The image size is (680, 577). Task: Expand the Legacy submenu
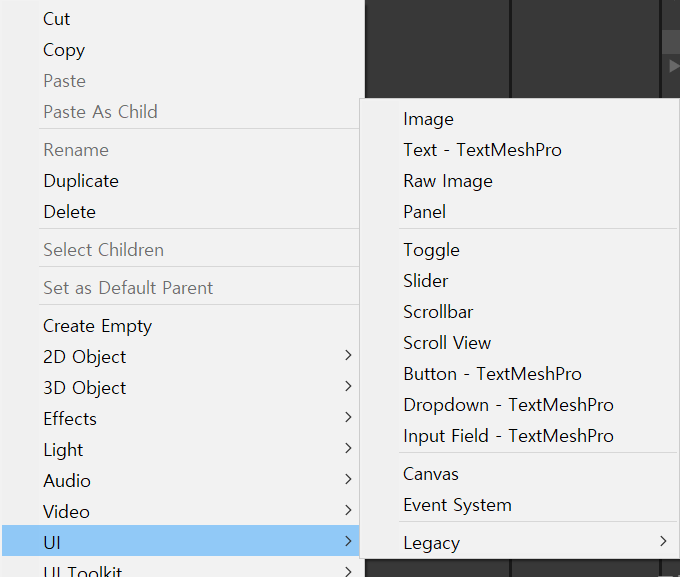pos(520,543)
